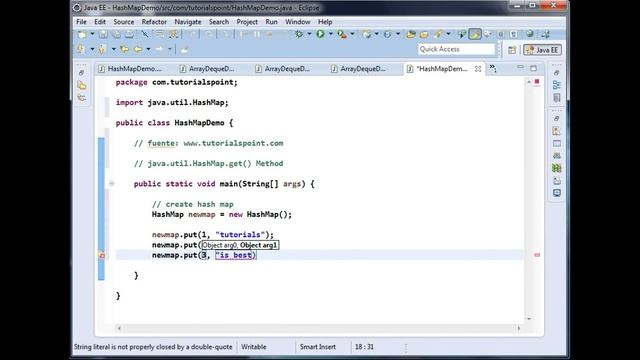Click the bottom icon in right sidebar

556,193
